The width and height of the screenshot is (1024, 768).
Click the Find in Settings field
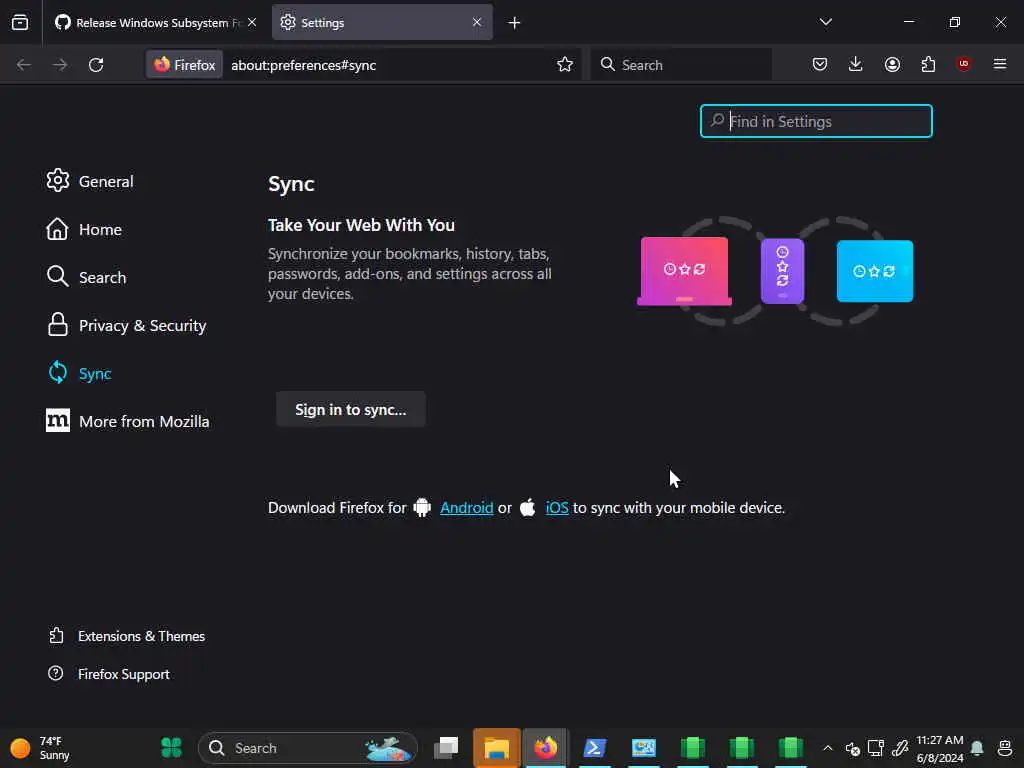(x=816, y=121)
